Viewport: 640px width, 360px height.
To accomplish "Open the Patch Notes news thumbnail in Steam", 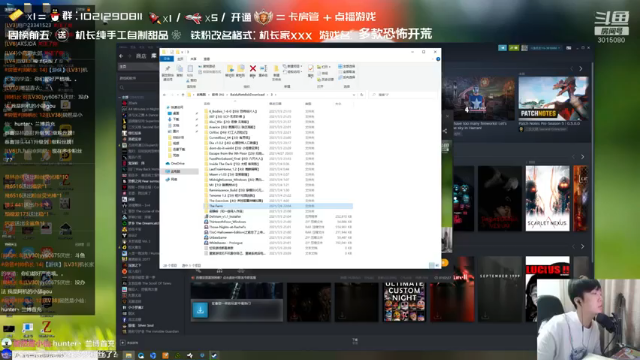I will (553, 98).
